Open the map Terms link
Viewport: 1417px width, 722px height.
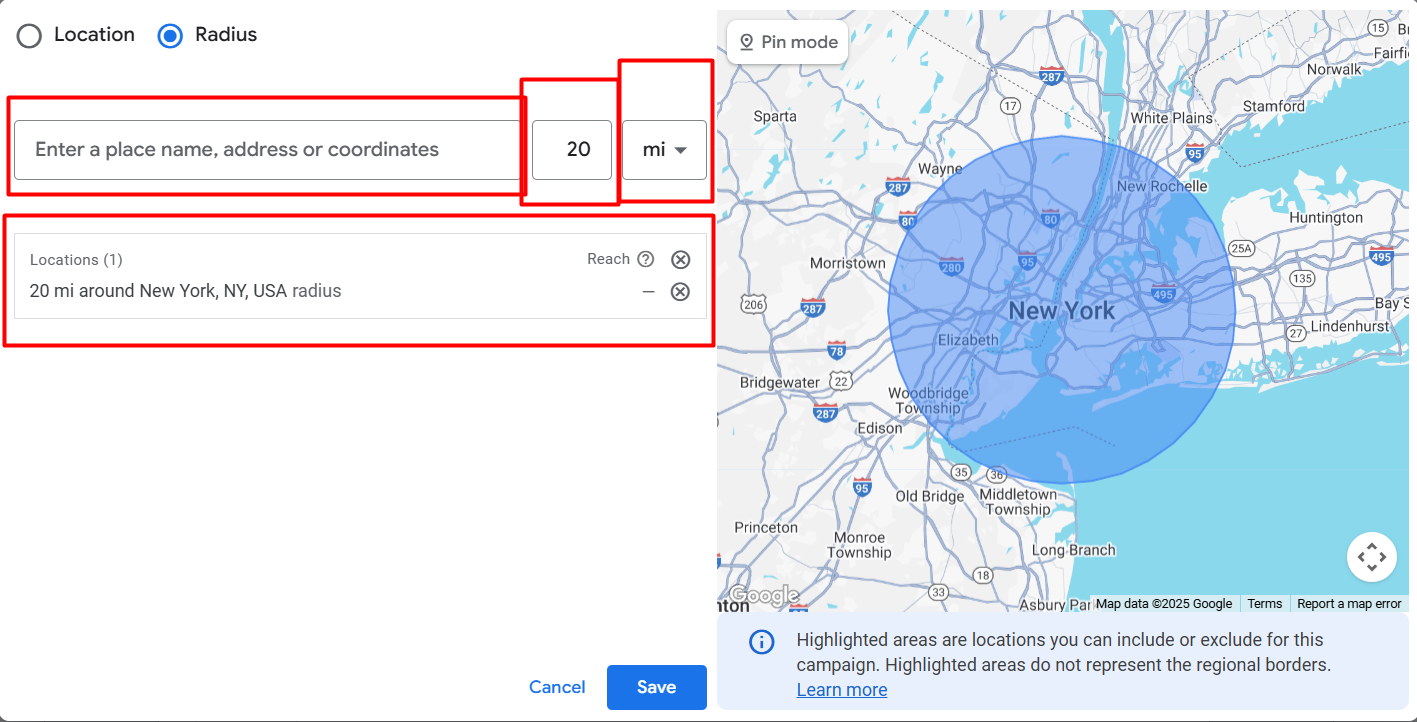[1264, 603]
